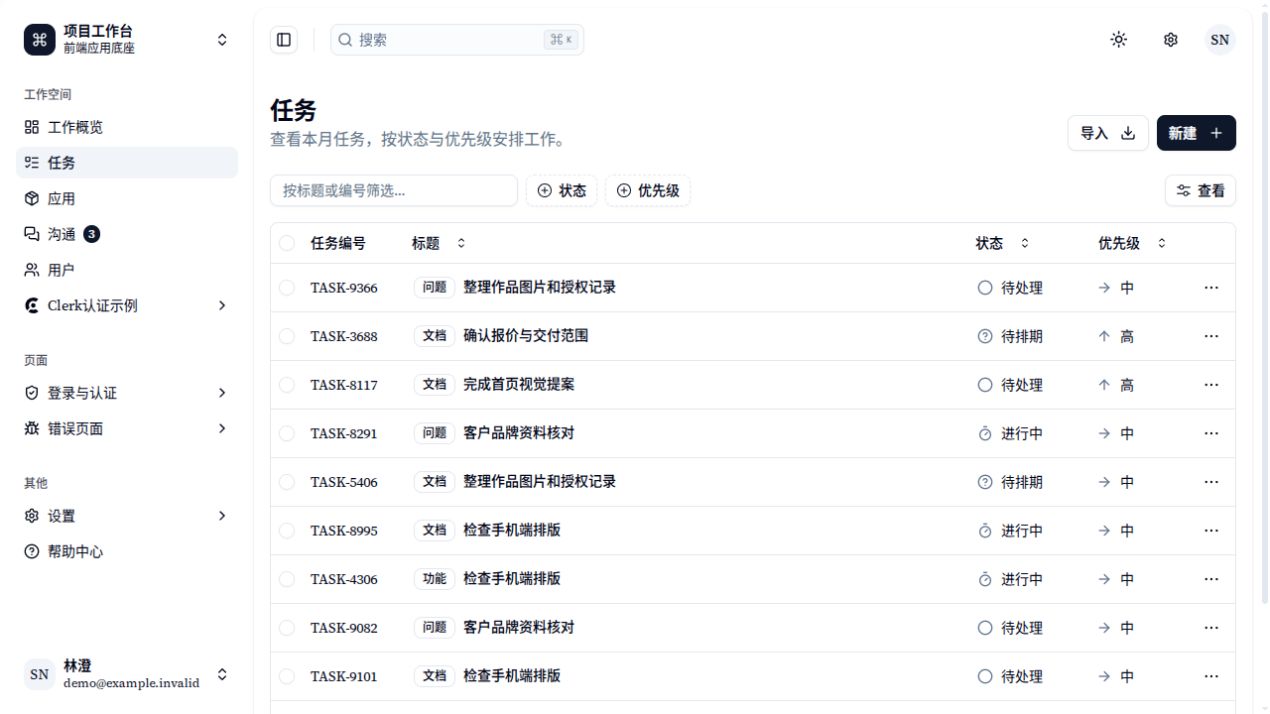Viewport: 1270px width, 714px height.
Task: Open row actions for TASK-8291
Action: [x=1212, y=433]
